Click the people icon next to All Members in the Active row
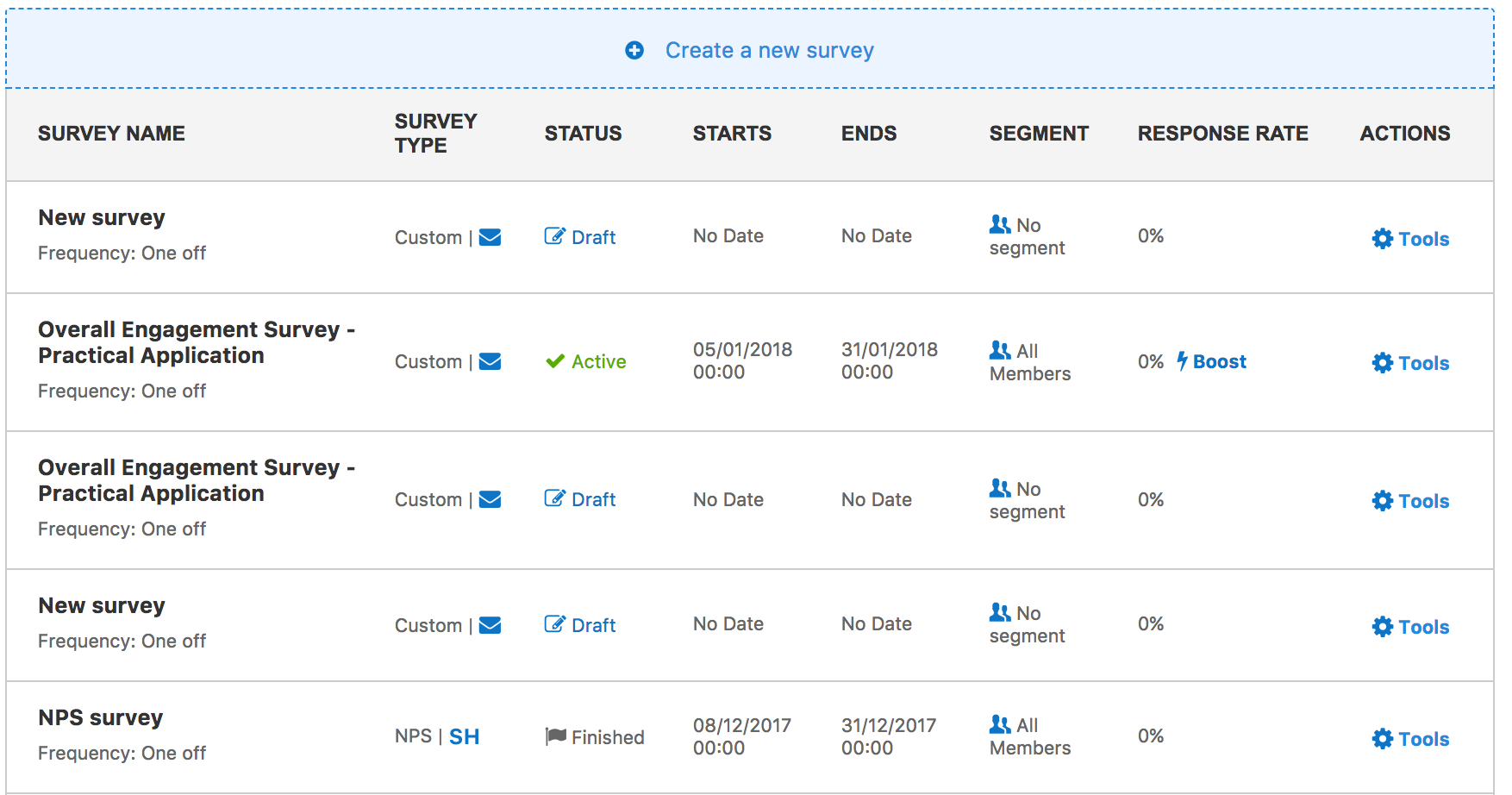 click(1000, 350)
